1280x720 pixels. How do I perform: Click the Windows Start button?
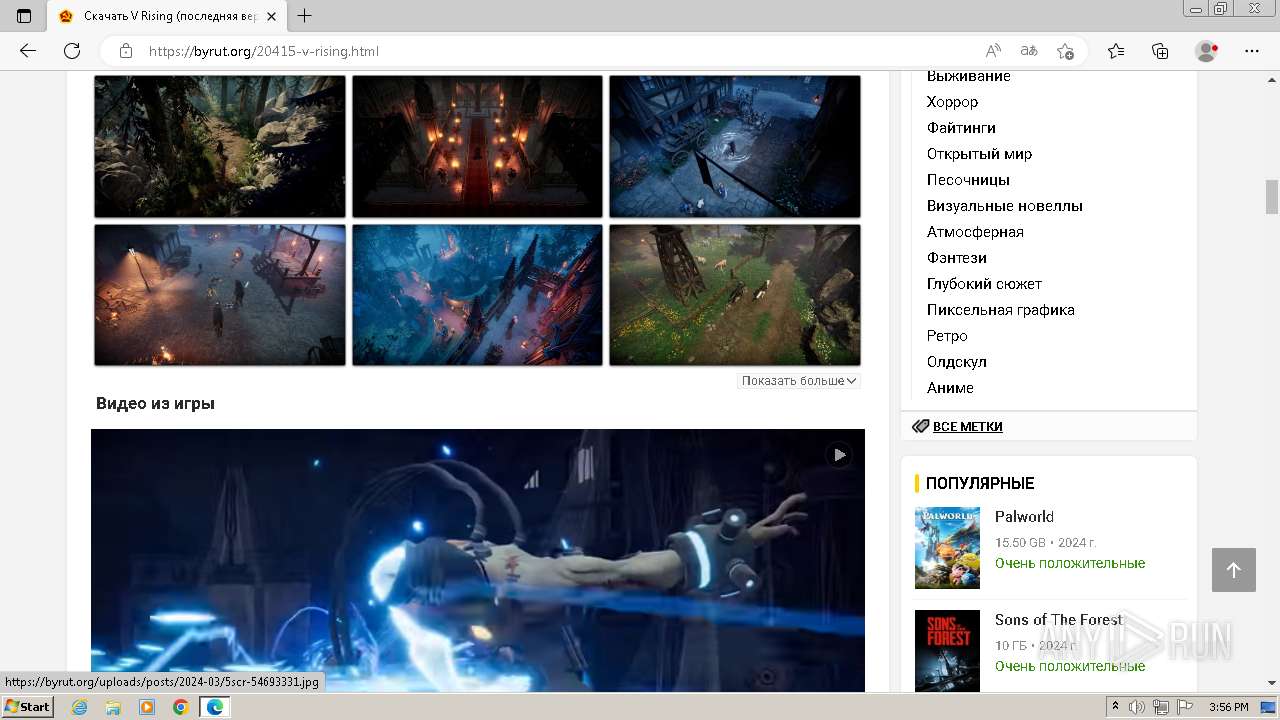tap(28, 707)
